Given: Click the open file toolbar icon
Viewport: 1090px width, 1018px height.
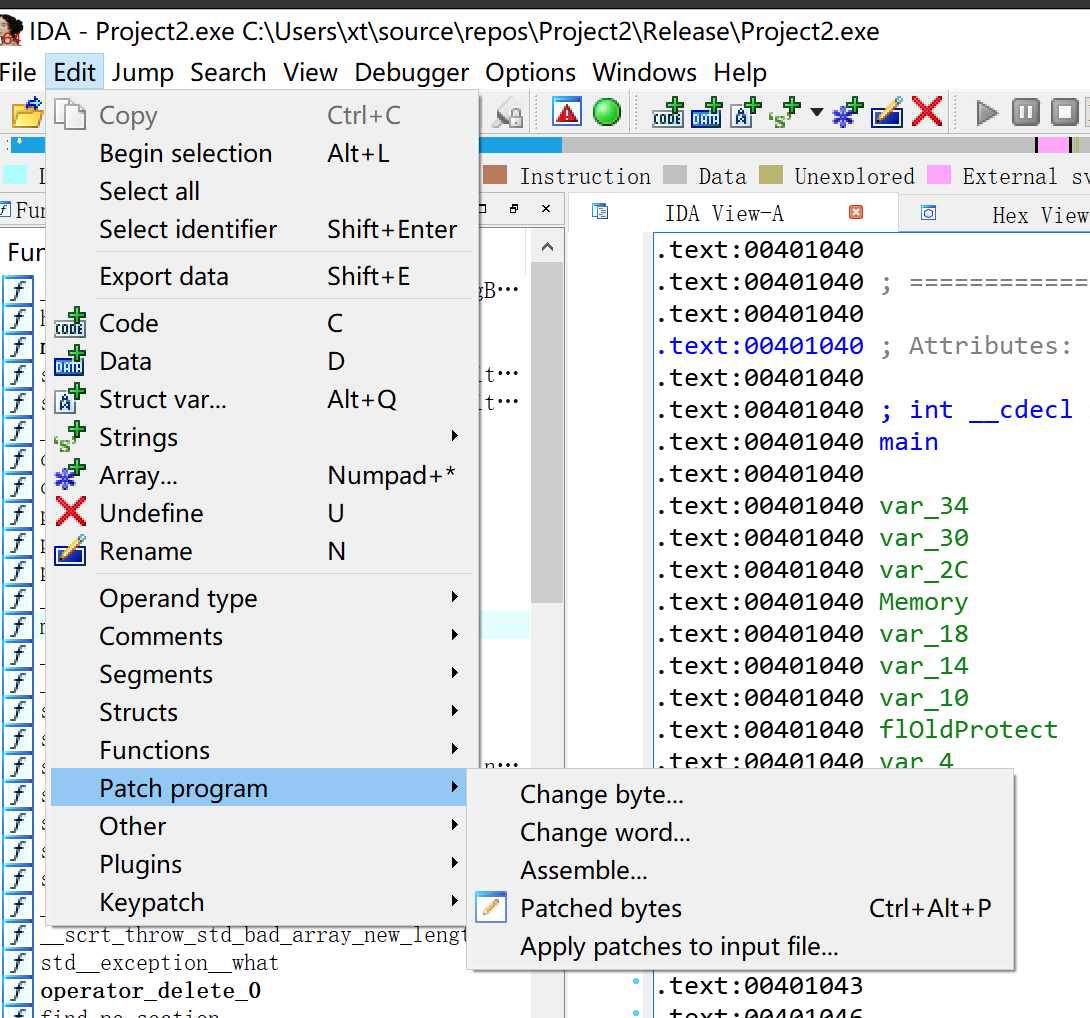Looking at the screenshot, I should 26,113.
